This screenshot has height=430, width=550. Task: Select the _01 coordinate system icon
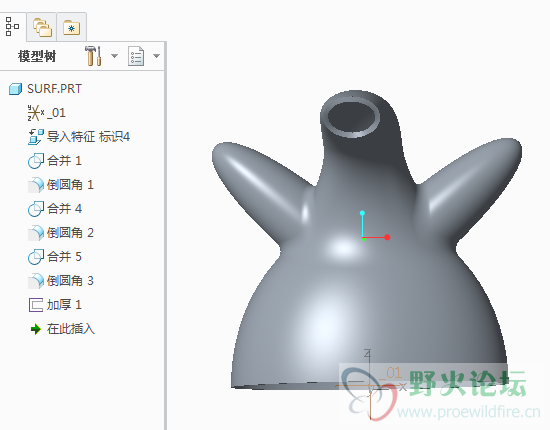point(36,113)
